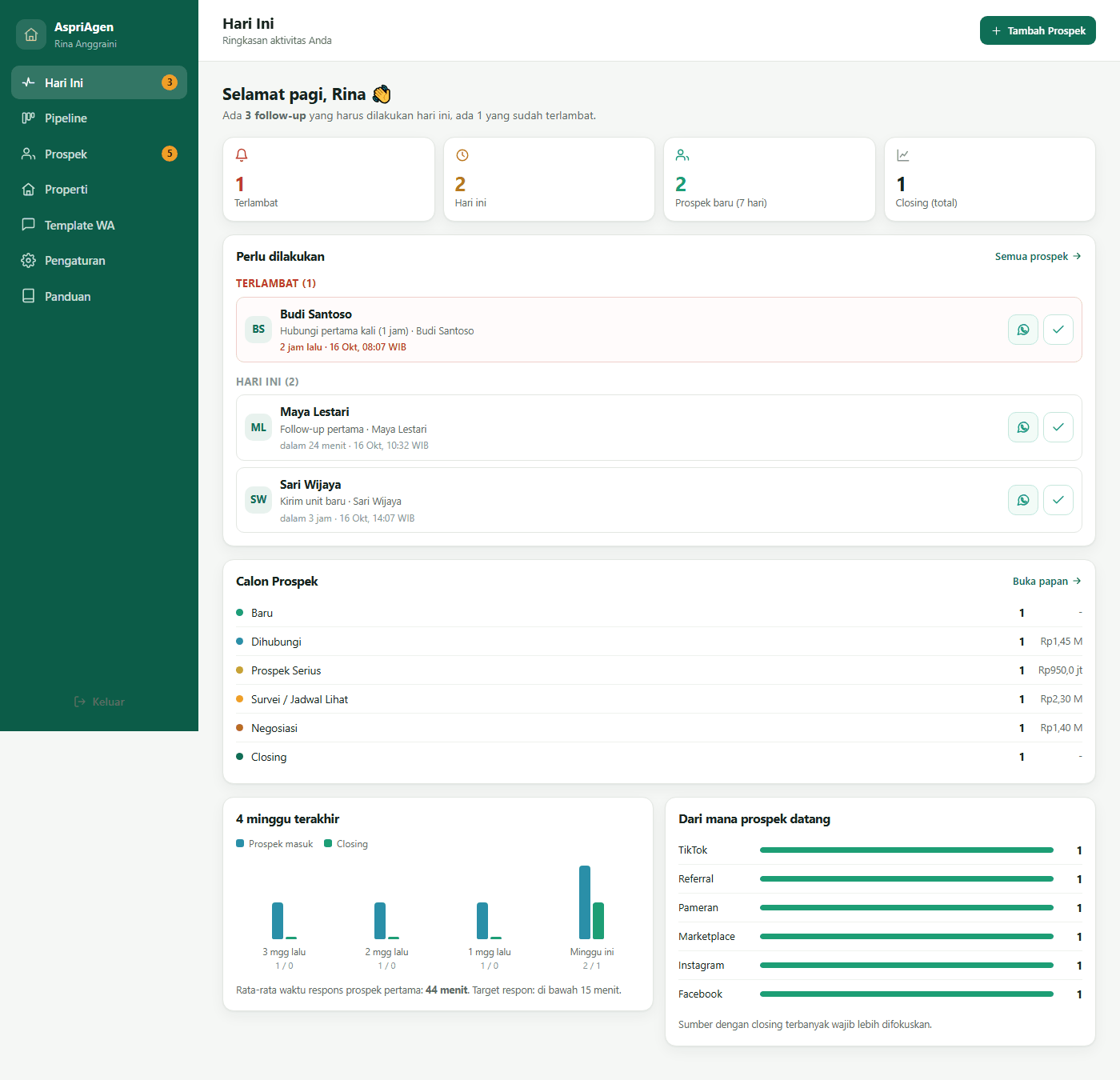Click the SW avatar for Sari Wijaya
This screenshot has height=1080, width=1120.
258,500
